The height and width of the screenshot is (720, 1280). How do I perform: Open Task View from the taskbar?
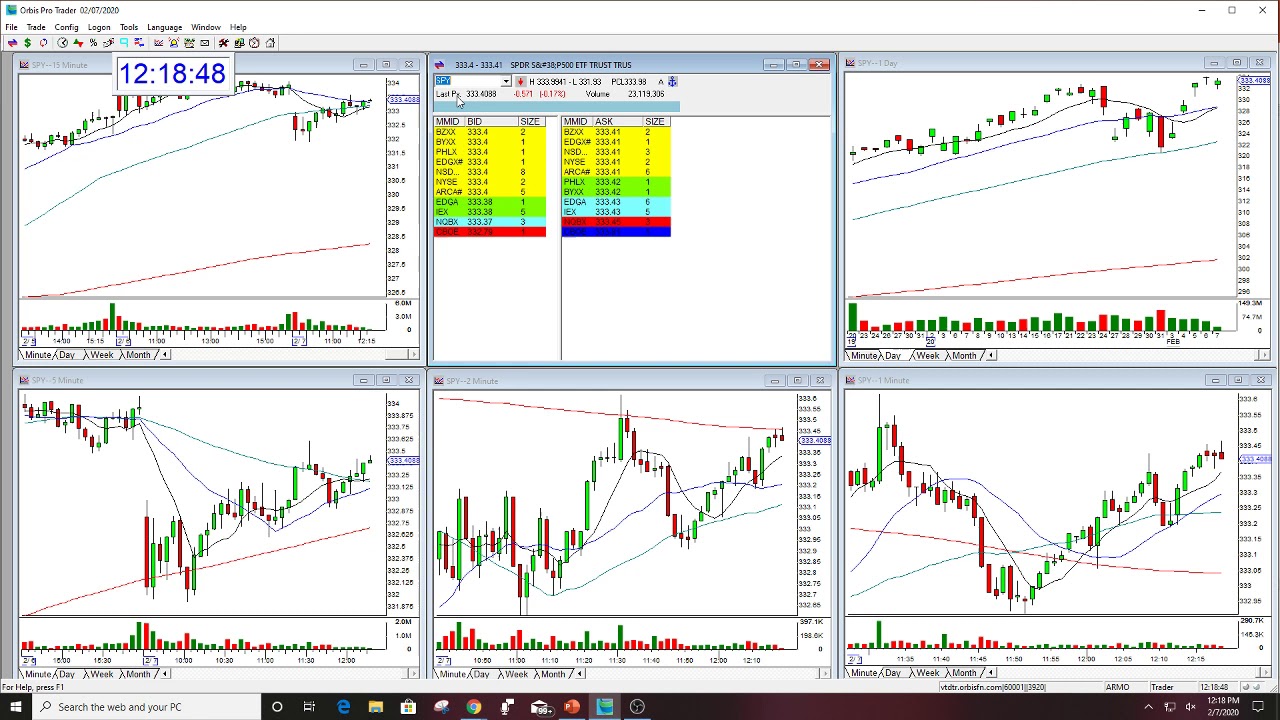[x=309, y=707]
